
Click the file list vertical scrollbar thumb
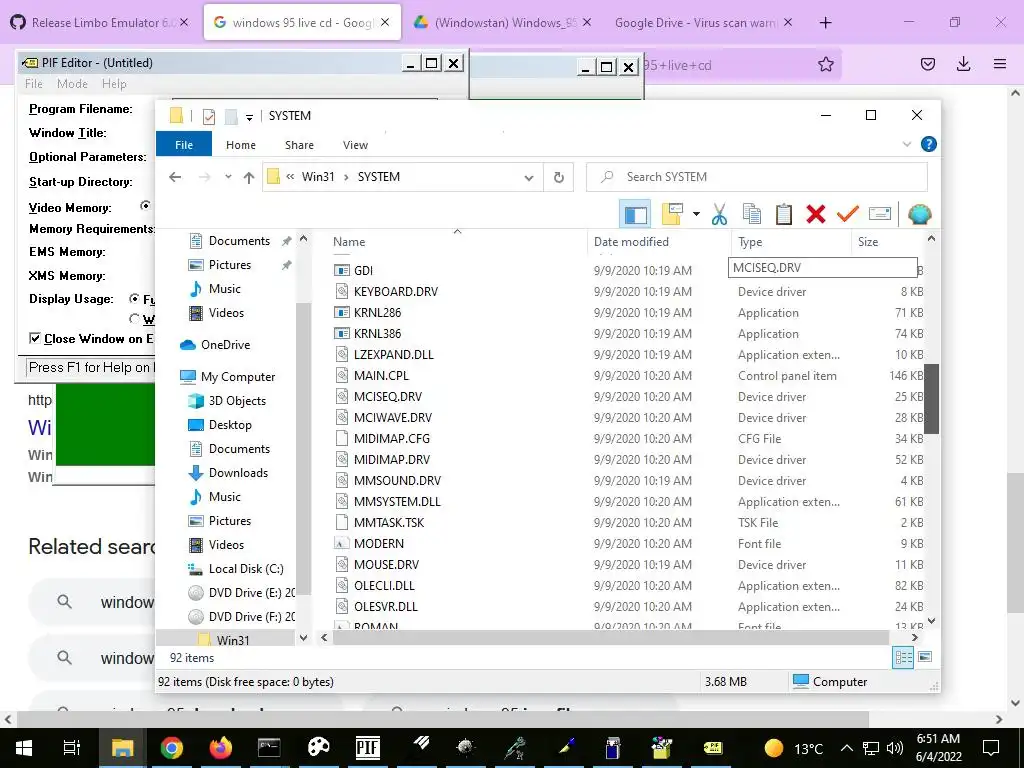tap(931, 398)
